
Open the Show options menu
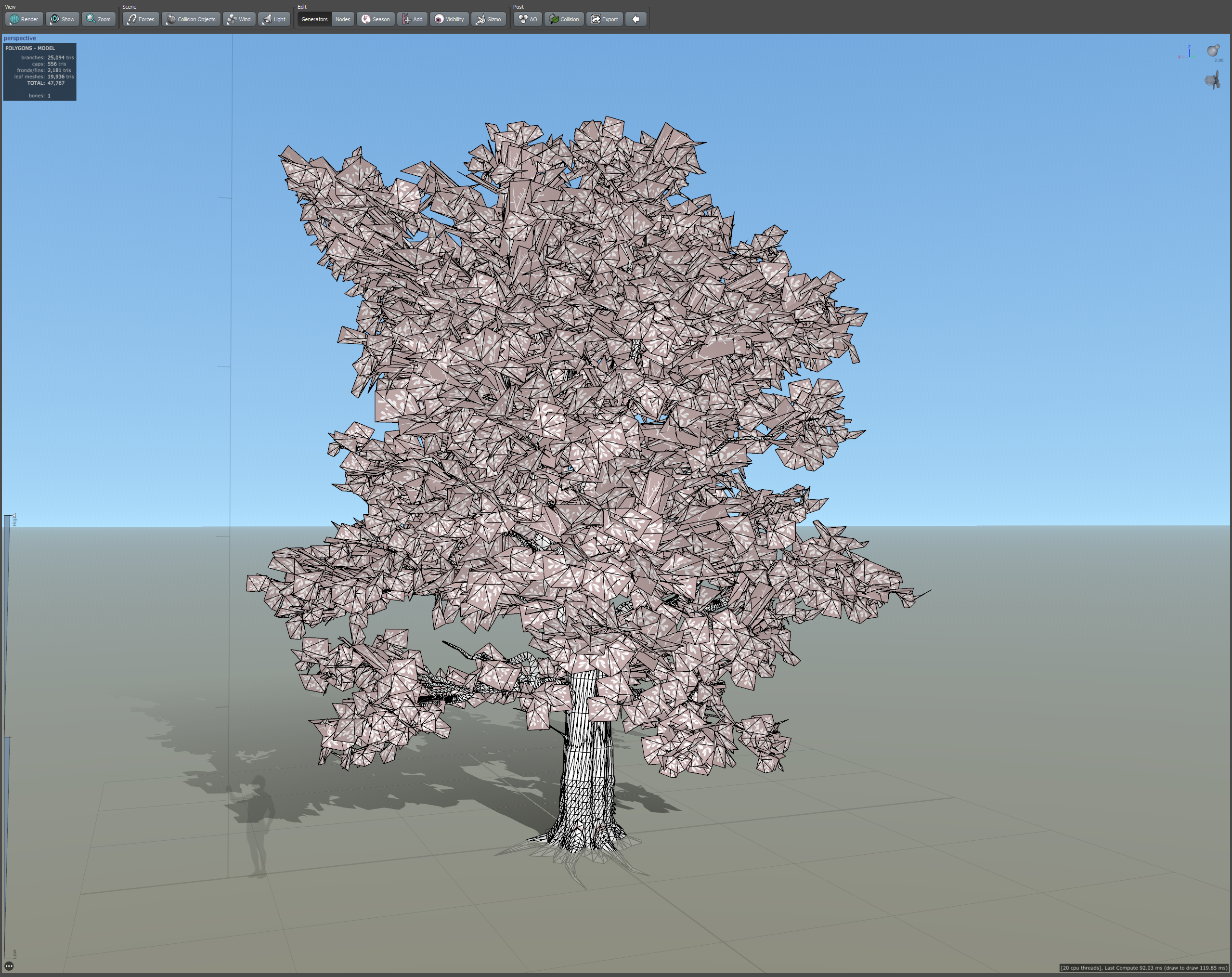click(x=62, y=19)
